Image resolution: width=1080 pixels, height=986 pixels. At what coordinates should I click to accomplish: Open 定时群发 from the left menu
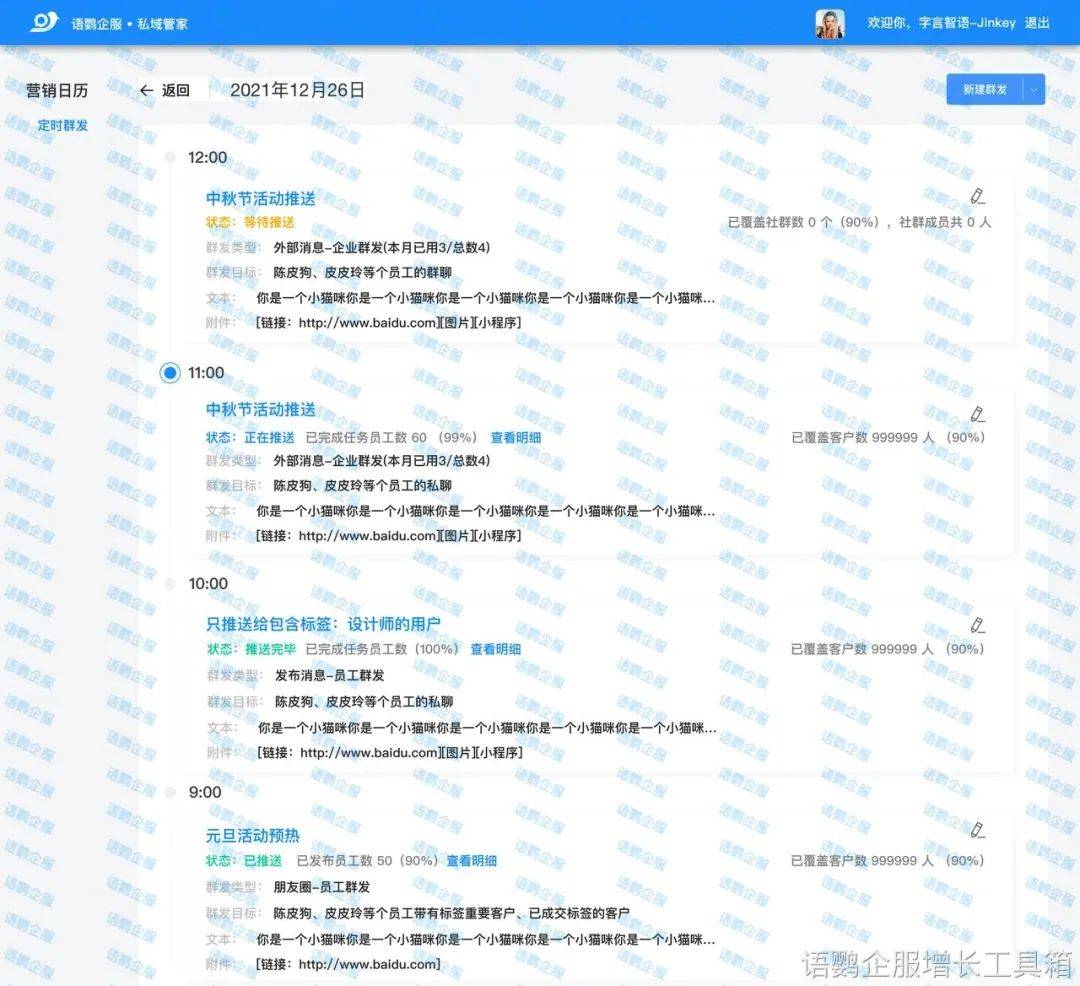coord(61,125)
